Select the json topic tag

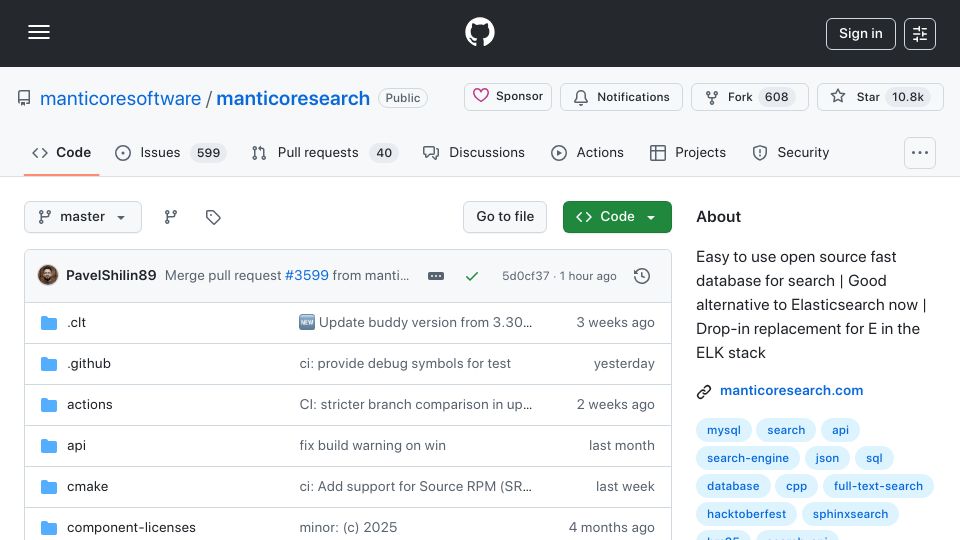coord(827,459)
